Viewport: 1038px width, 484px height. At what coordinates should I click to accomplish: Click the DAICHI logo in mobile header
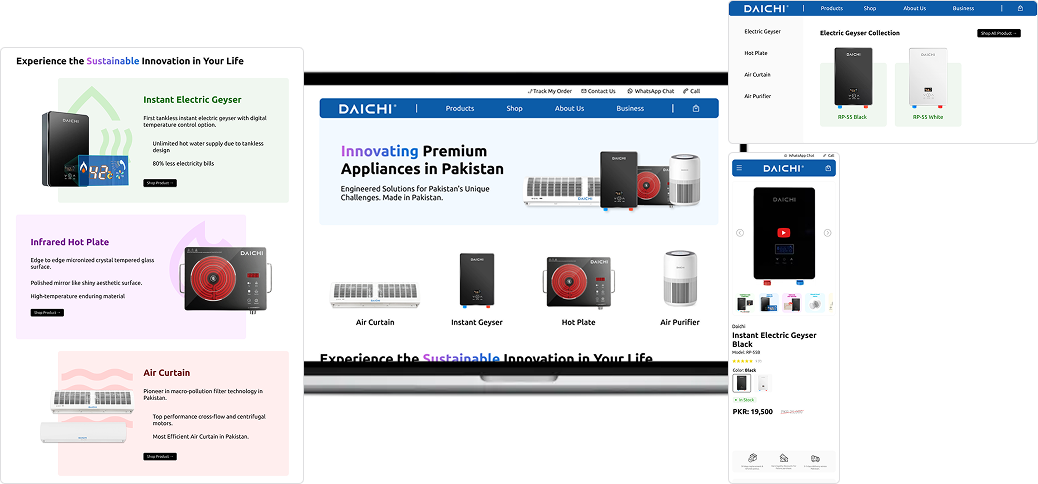pos(784,168)
